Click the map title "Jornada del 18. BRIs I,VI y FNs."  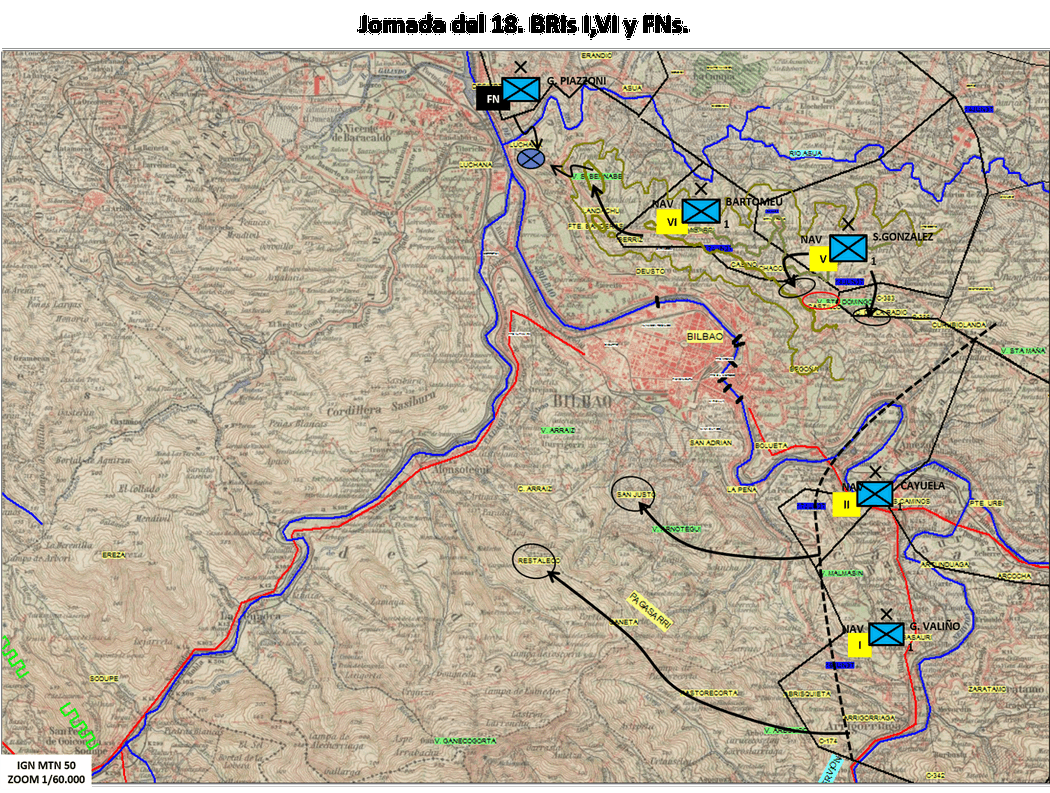pyautogui.click(x=524, y=25)
